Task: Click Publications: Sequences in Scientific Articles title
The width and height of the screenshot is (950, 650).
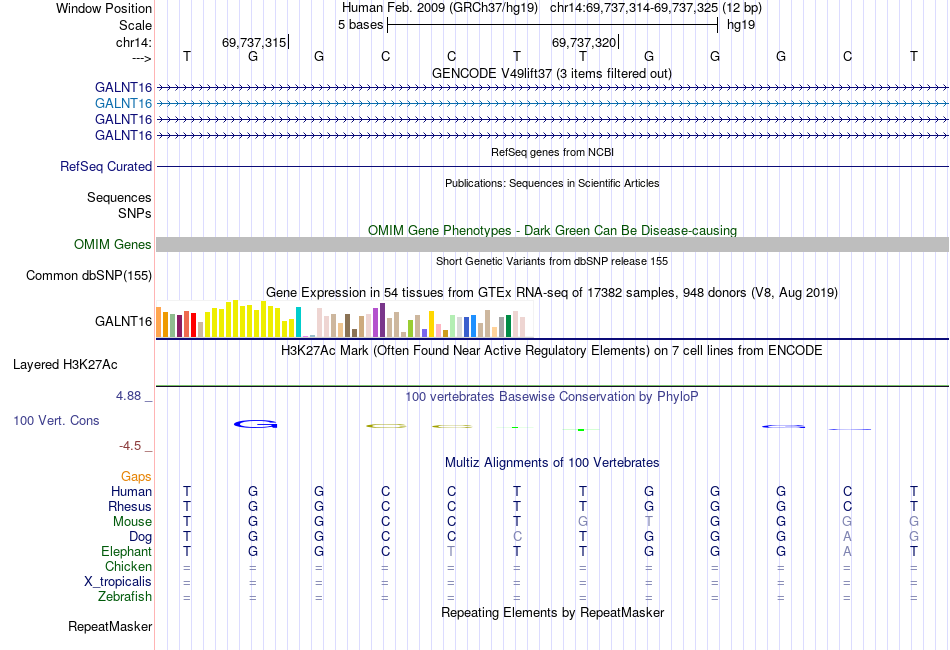Action: click(552, 184)
